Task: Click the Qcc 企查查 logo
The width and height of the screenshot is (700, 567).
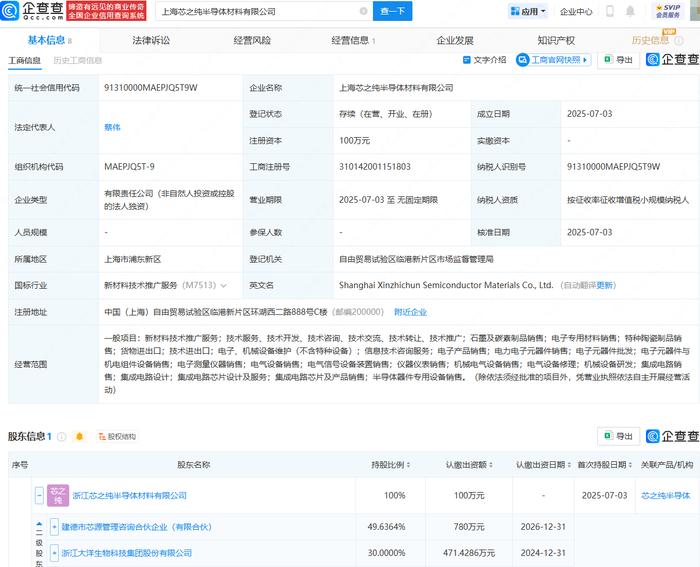Action: click(x=32, y=11)
